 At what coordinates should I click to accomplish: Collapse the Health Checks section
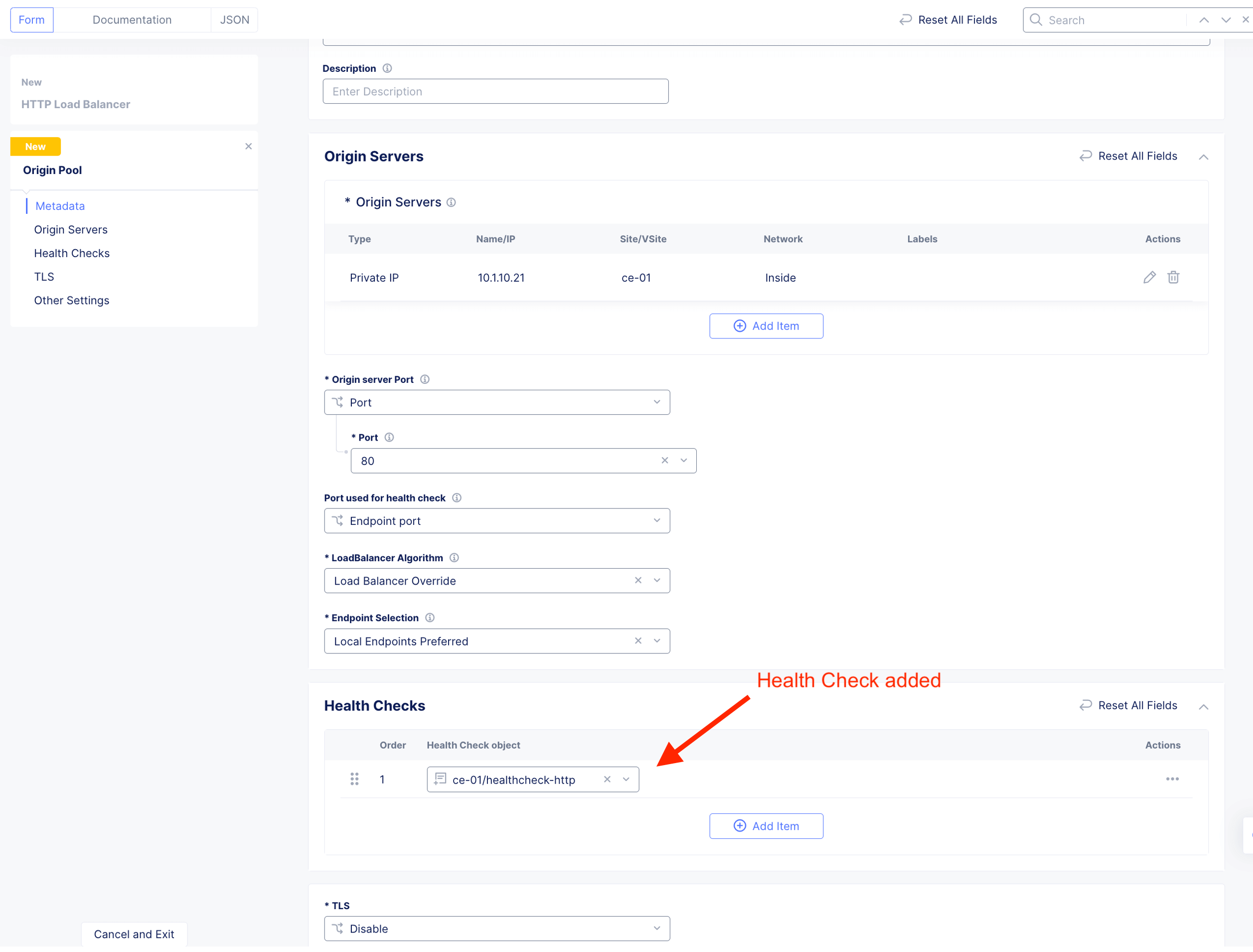(1204, 707)
